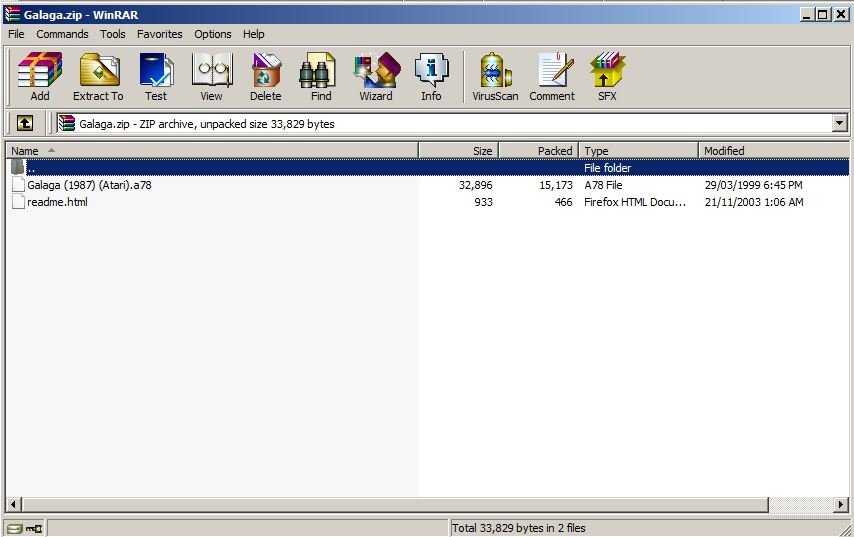Image resolution: width=854 pixels, height=537 pixels.
Task: Select the readme.html file
Action: (x=57, y=202)
